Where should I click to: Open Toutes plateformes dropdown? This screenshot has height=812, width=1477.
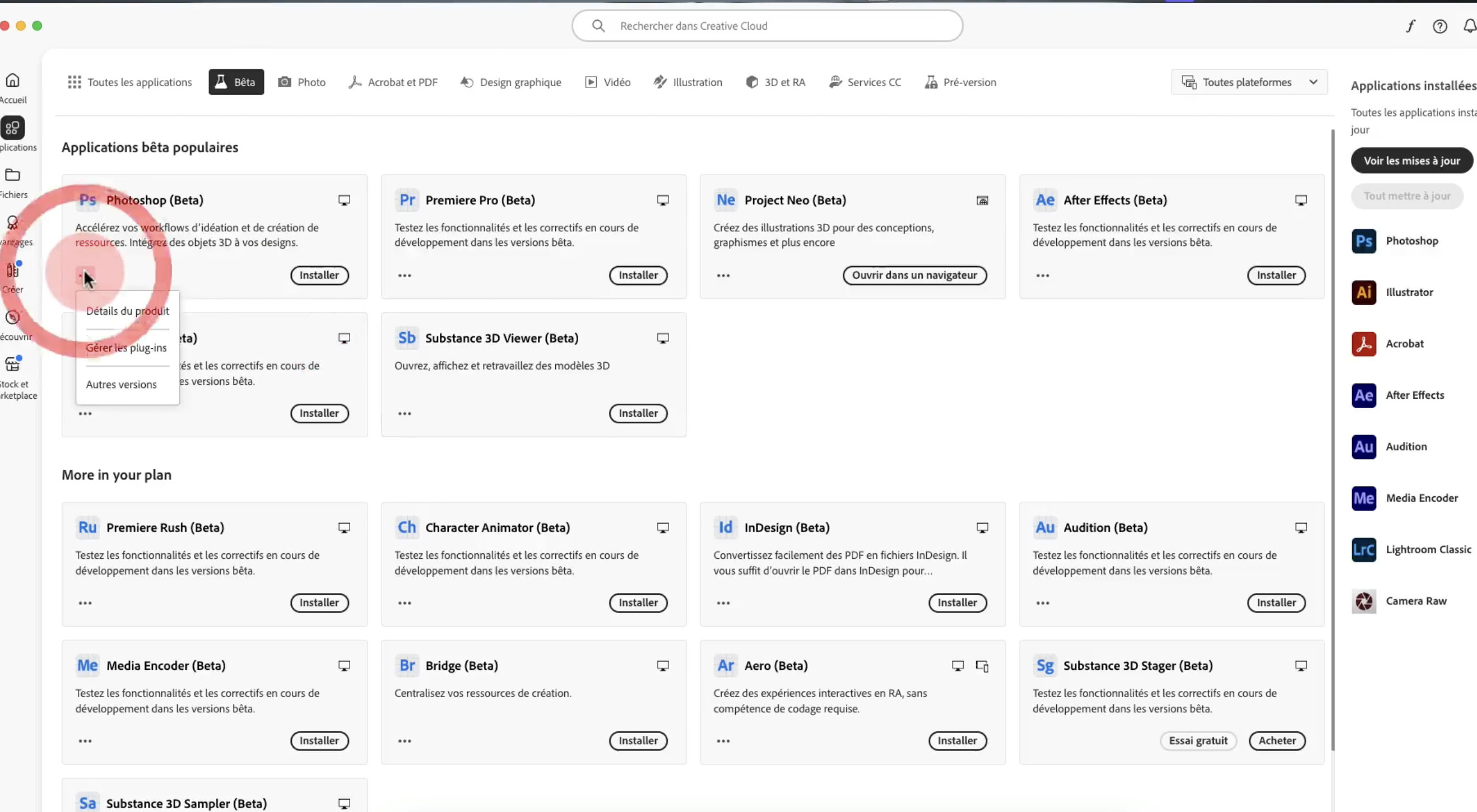coord(1250,82)
